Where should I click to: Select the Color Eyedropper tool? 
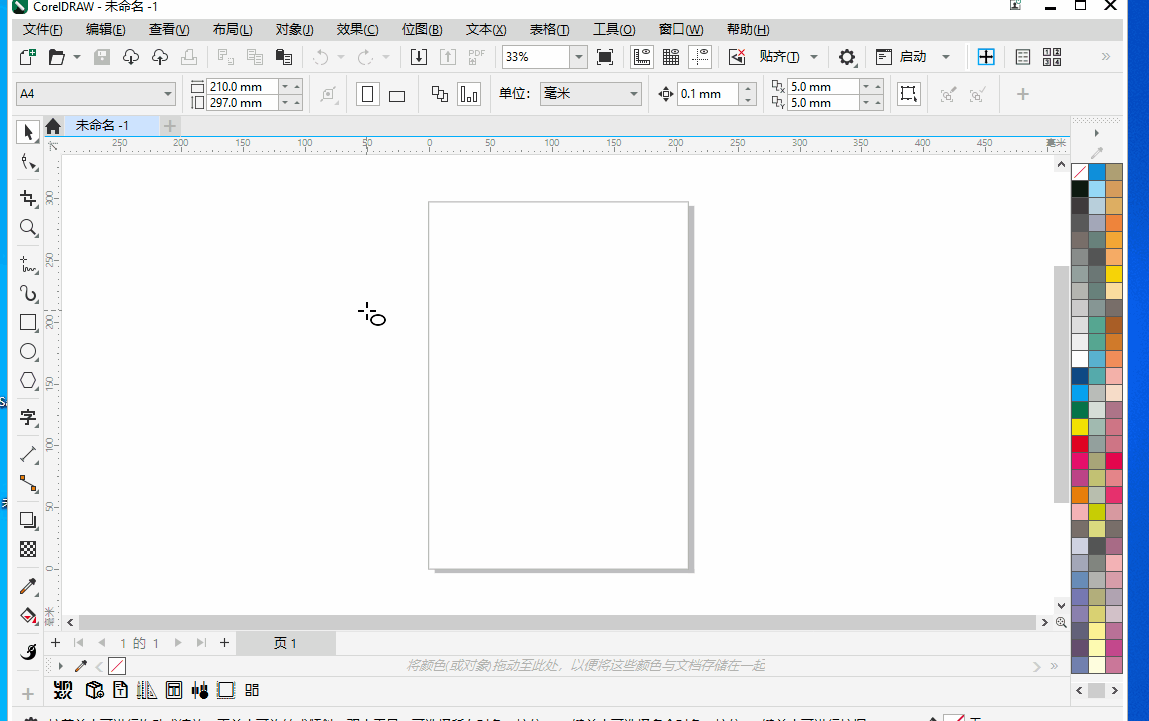click(28, 586)
